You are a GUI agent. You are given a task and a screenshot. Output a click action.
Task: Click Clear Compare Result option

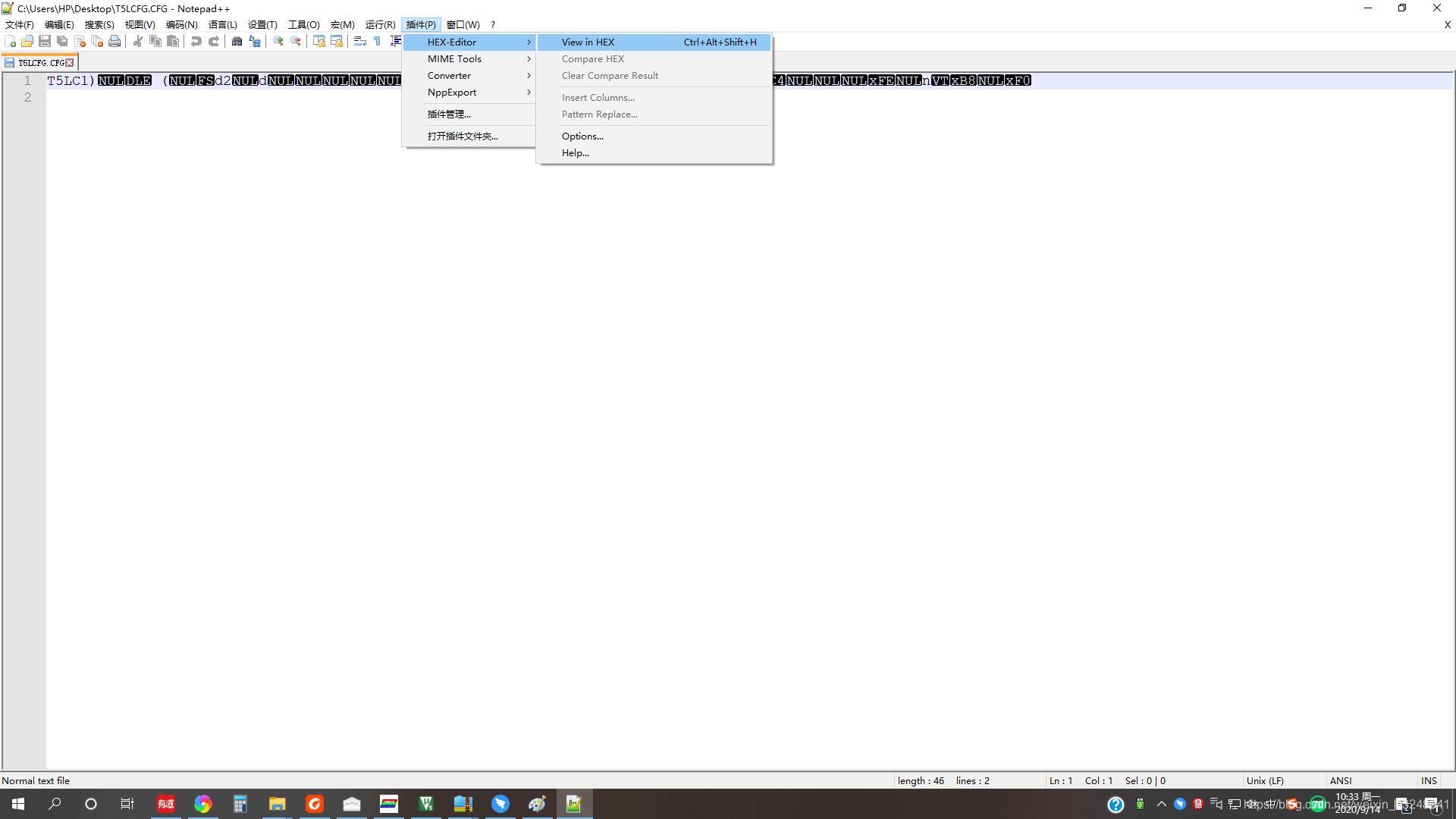click(x=610, y=75)
